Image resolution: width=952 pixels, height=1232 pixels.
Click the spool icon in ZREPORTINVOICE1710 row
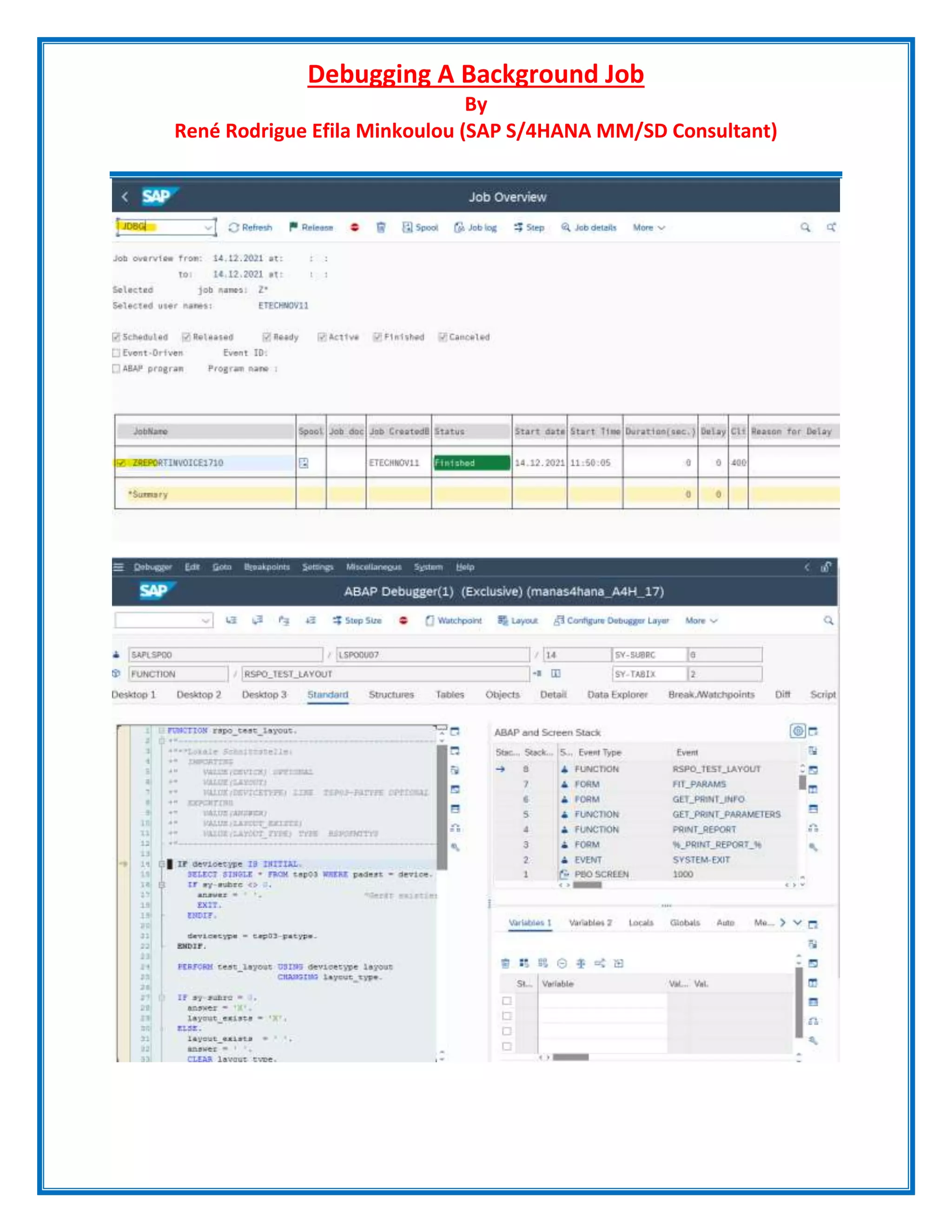[304, 463]
